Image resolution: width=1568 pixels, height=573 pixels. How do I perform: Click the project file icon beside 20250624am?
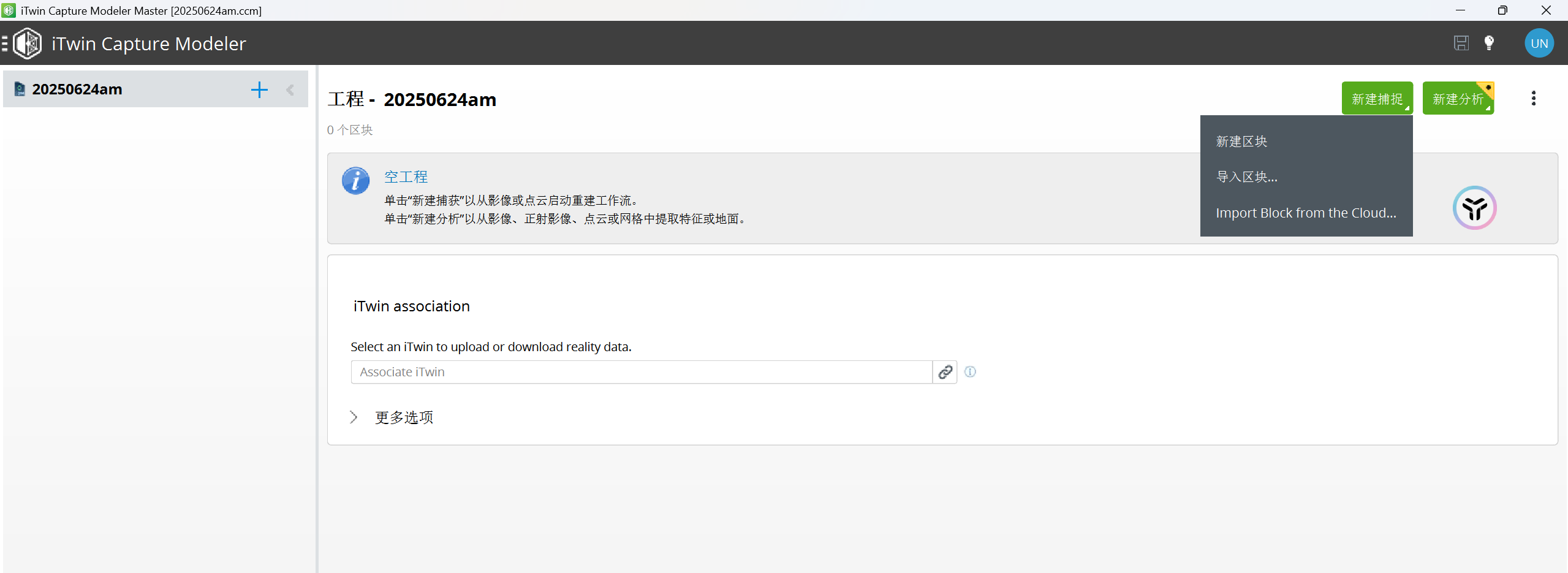click(x=20, y=89)
